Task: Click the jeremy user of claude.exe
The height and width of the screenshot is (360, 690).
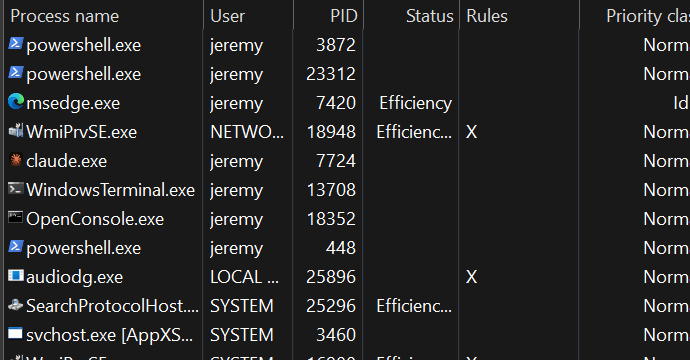Action: [x=236, y=162]
